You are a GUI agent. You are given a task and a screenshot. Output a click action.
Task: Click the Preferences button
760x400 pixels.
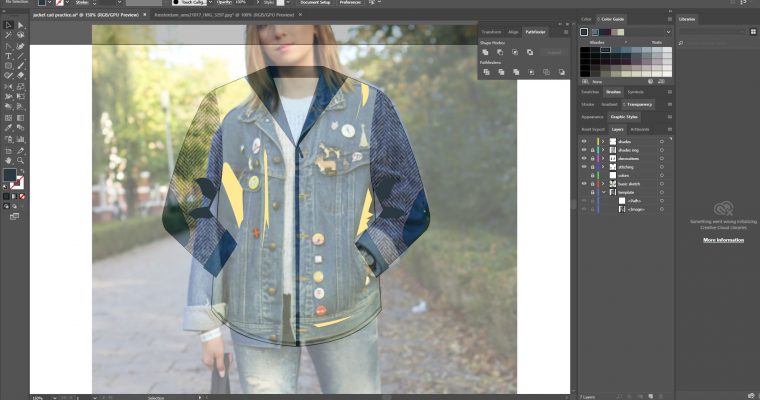pos(350,2)
